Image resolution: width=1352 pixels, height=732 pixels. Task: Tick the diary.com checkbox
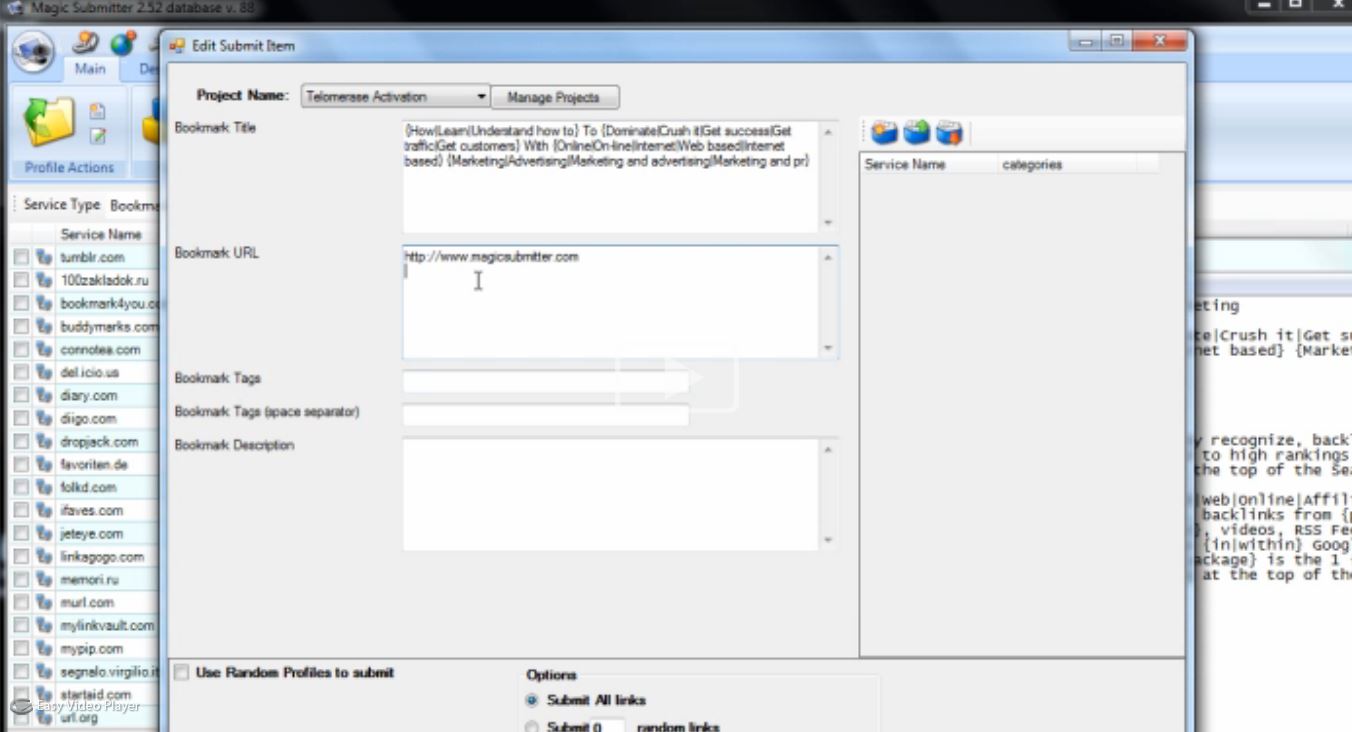pos(21,395)
